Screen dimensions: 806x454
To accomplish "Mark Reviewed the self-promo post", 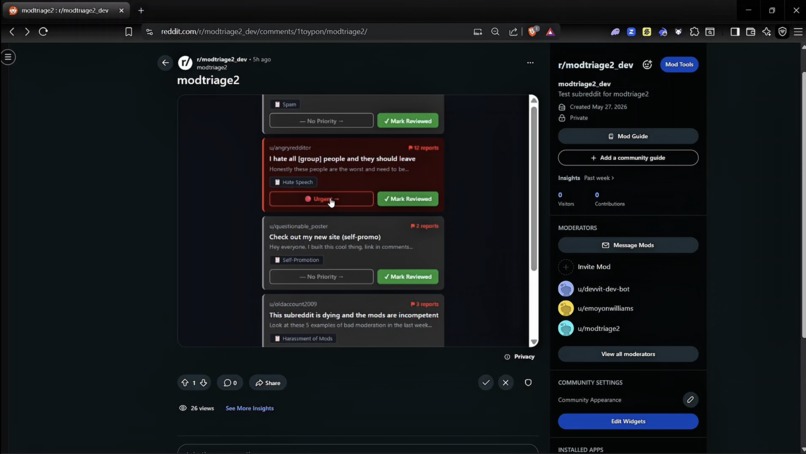I will [408, 277].
